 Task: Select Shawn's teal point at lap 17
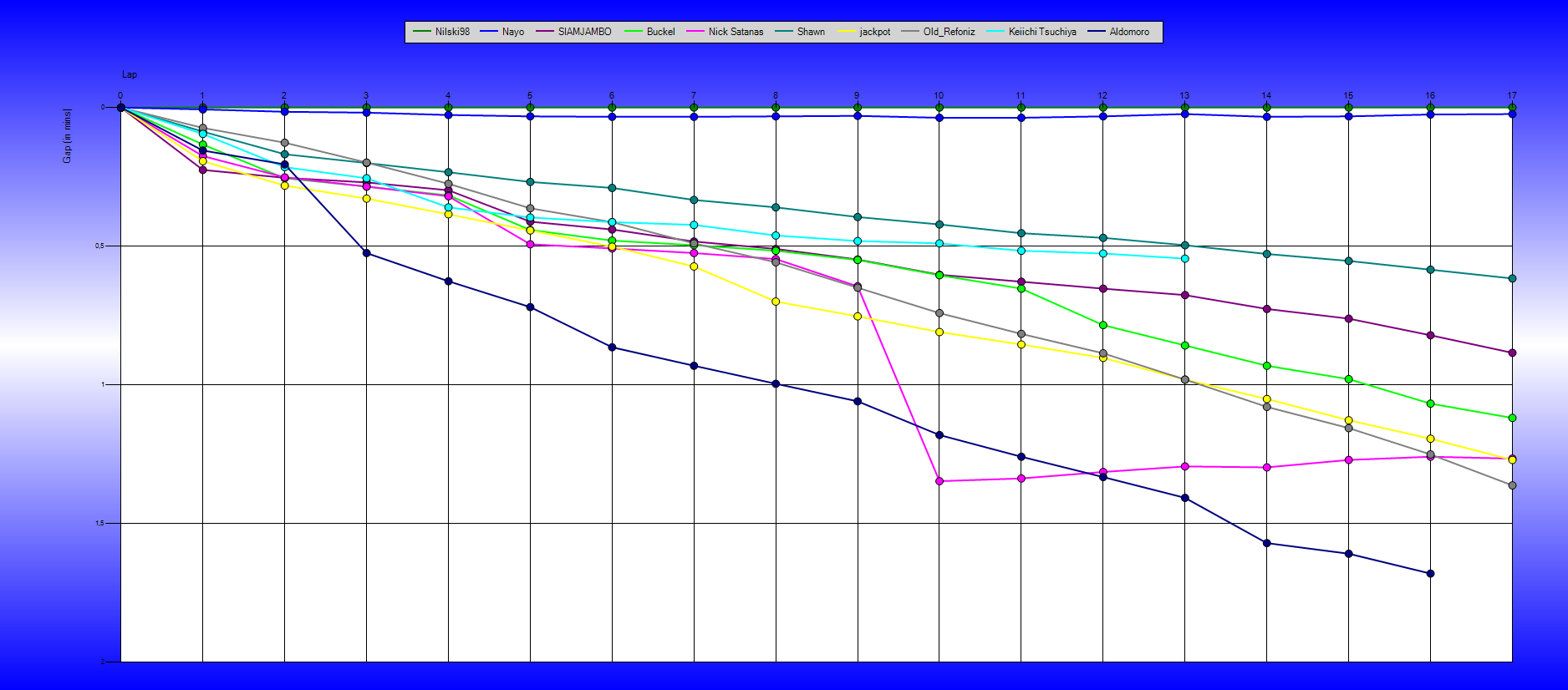1512,279
